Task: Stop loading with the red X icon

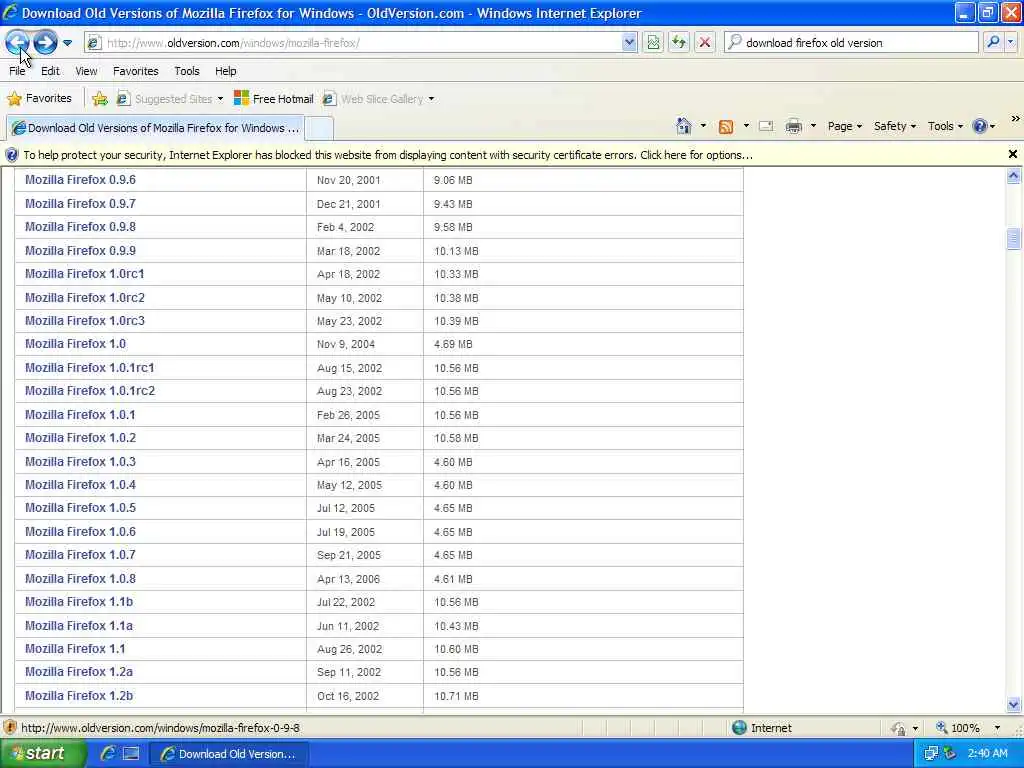Action: pyautogui.click(x=705, y=43)
